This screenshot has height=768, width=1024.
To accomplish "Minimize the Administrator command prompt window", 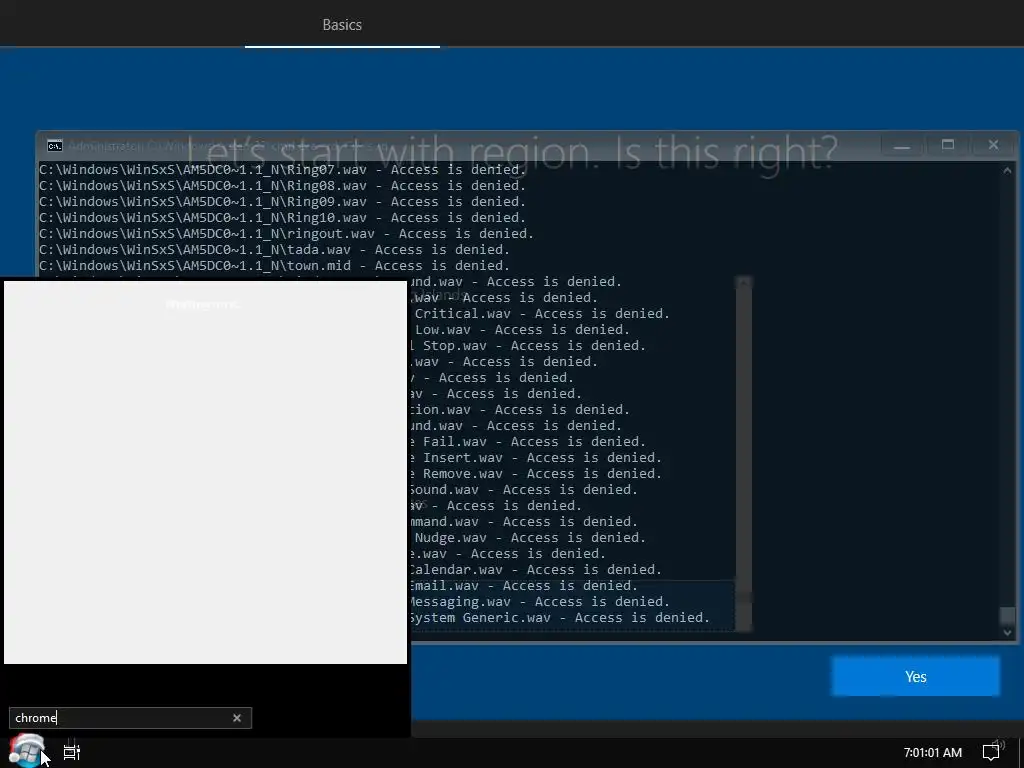I will point(901,145).
